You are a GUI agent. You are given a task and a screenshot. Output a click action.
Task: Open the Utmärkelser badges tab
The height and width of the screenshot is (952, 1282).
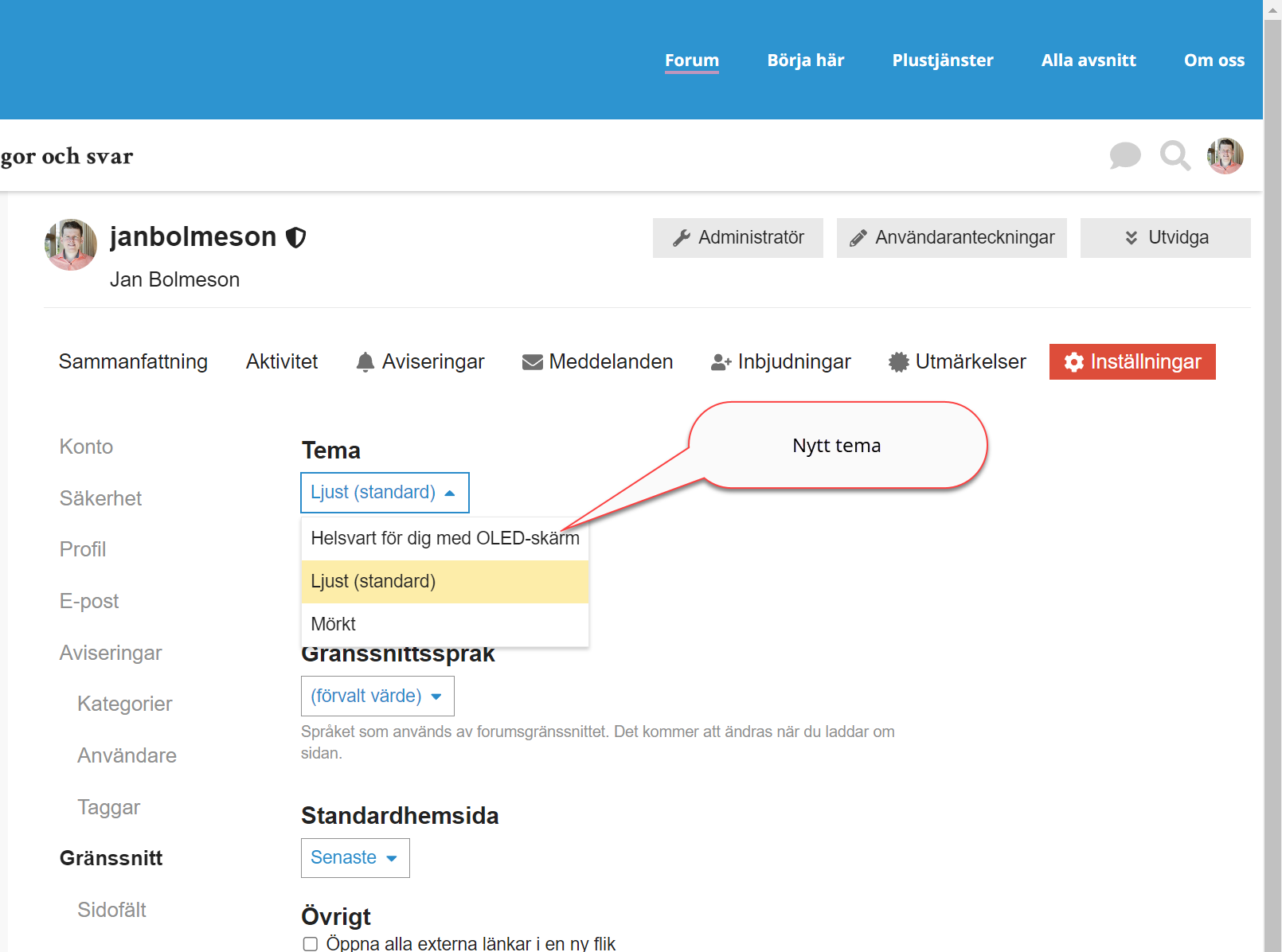[957, 361]
